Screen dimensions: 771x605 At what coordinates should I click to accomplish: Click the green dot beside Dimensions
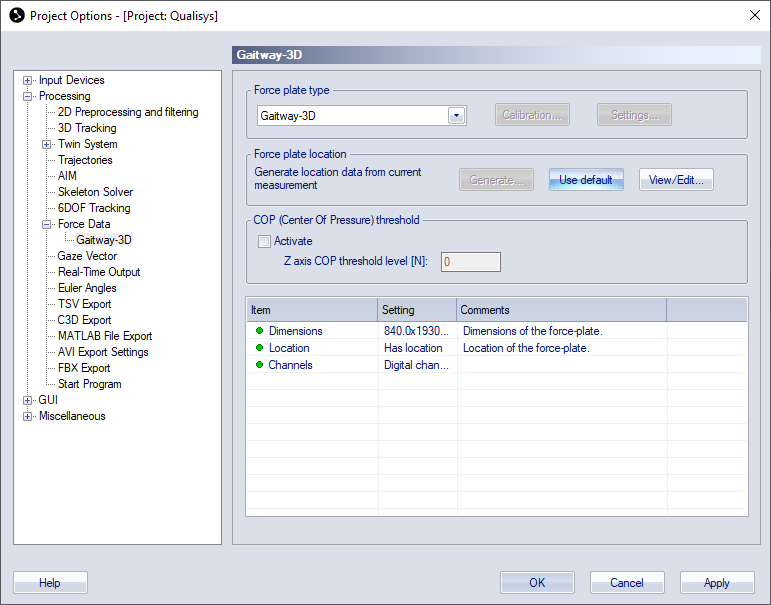tap(260, 331)
